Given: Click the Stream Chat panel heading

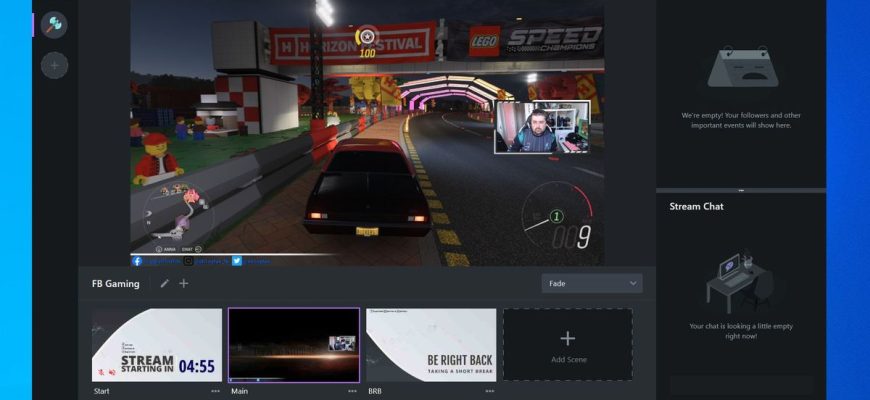Looking at the screenshot, I should [x=696, y=206].
